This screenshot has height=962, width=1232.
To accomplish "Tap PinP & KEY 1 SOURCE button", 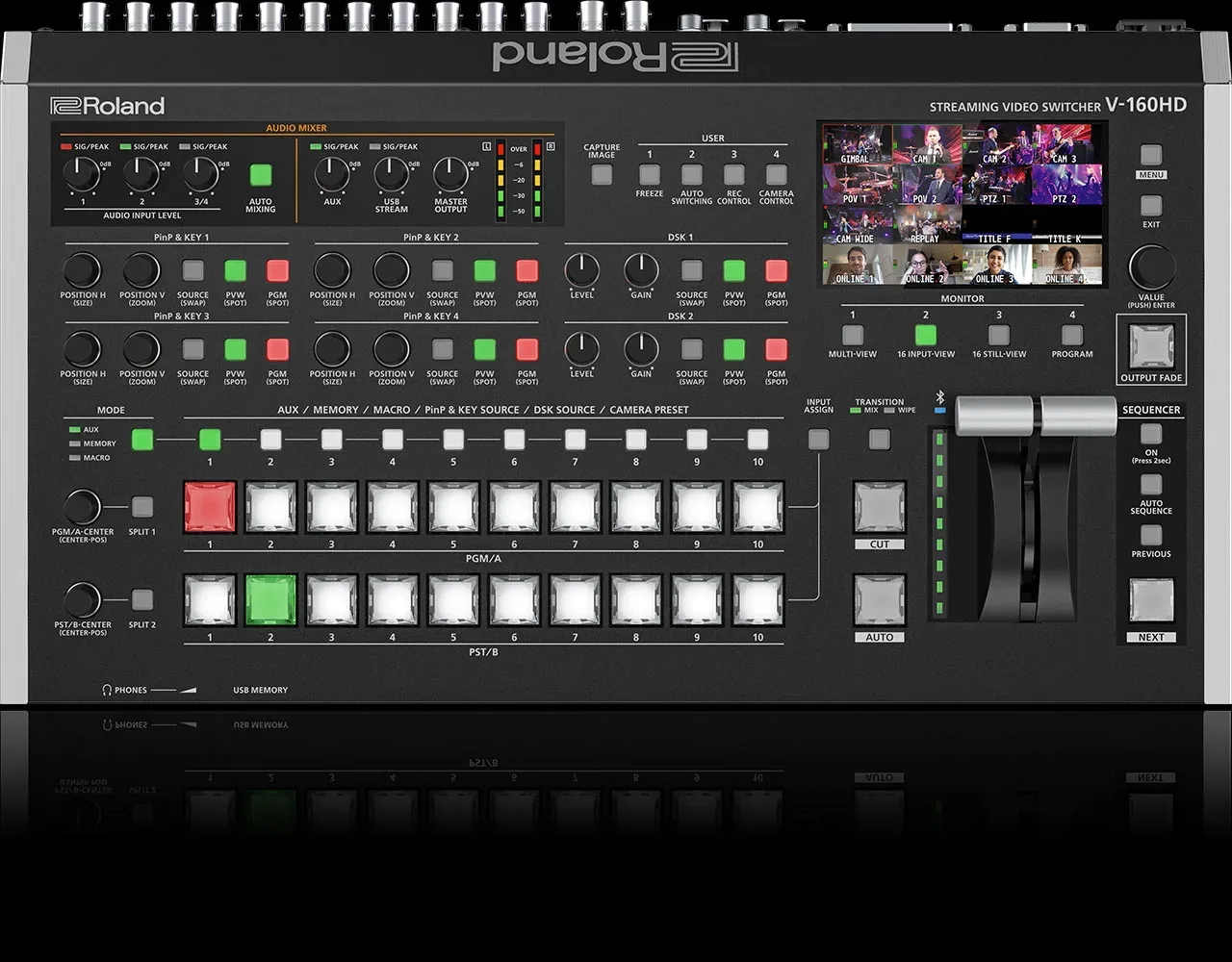I will click(x=192, y=270).
